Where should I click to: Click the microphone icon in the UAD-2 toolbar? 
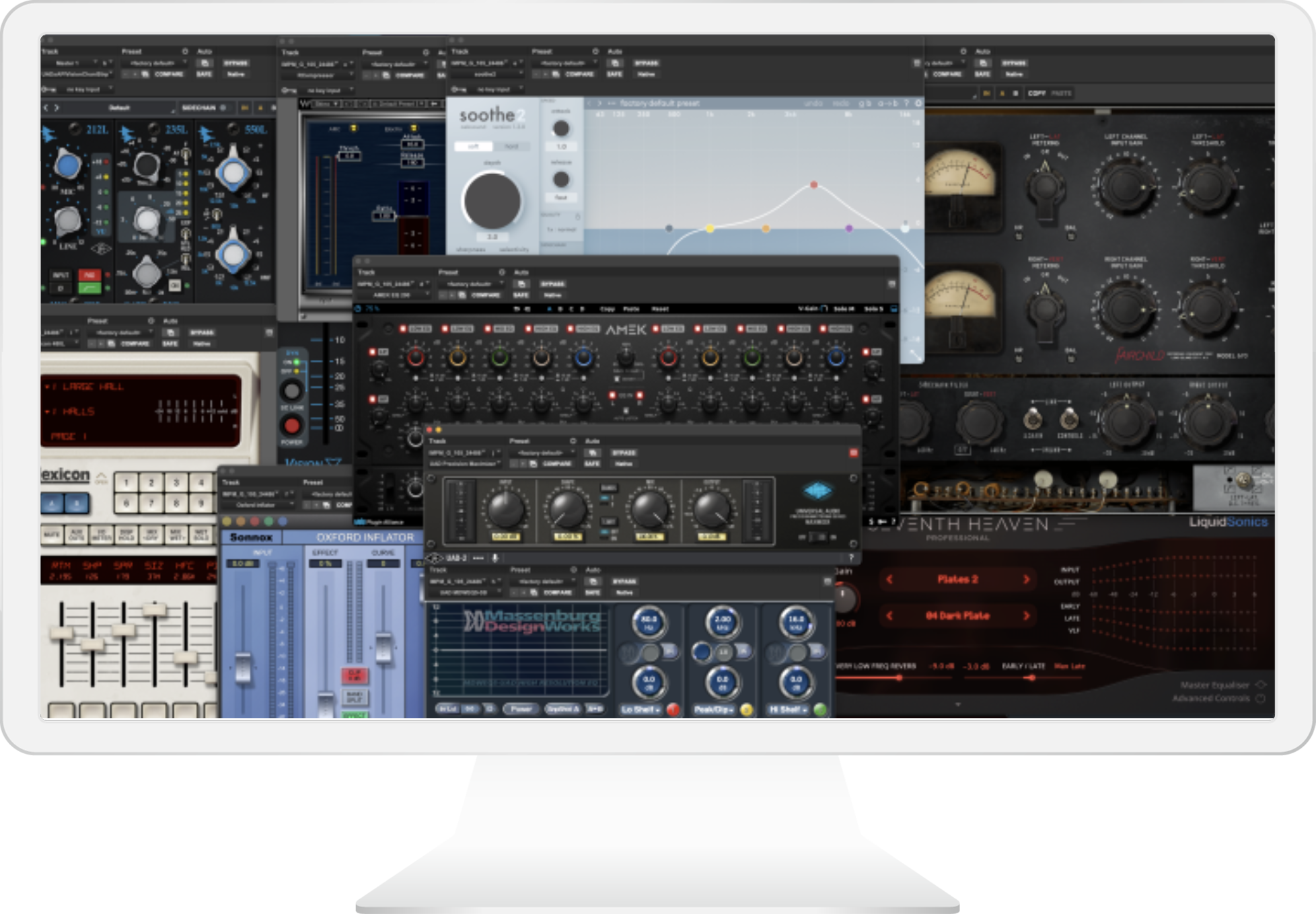(495, 558)
